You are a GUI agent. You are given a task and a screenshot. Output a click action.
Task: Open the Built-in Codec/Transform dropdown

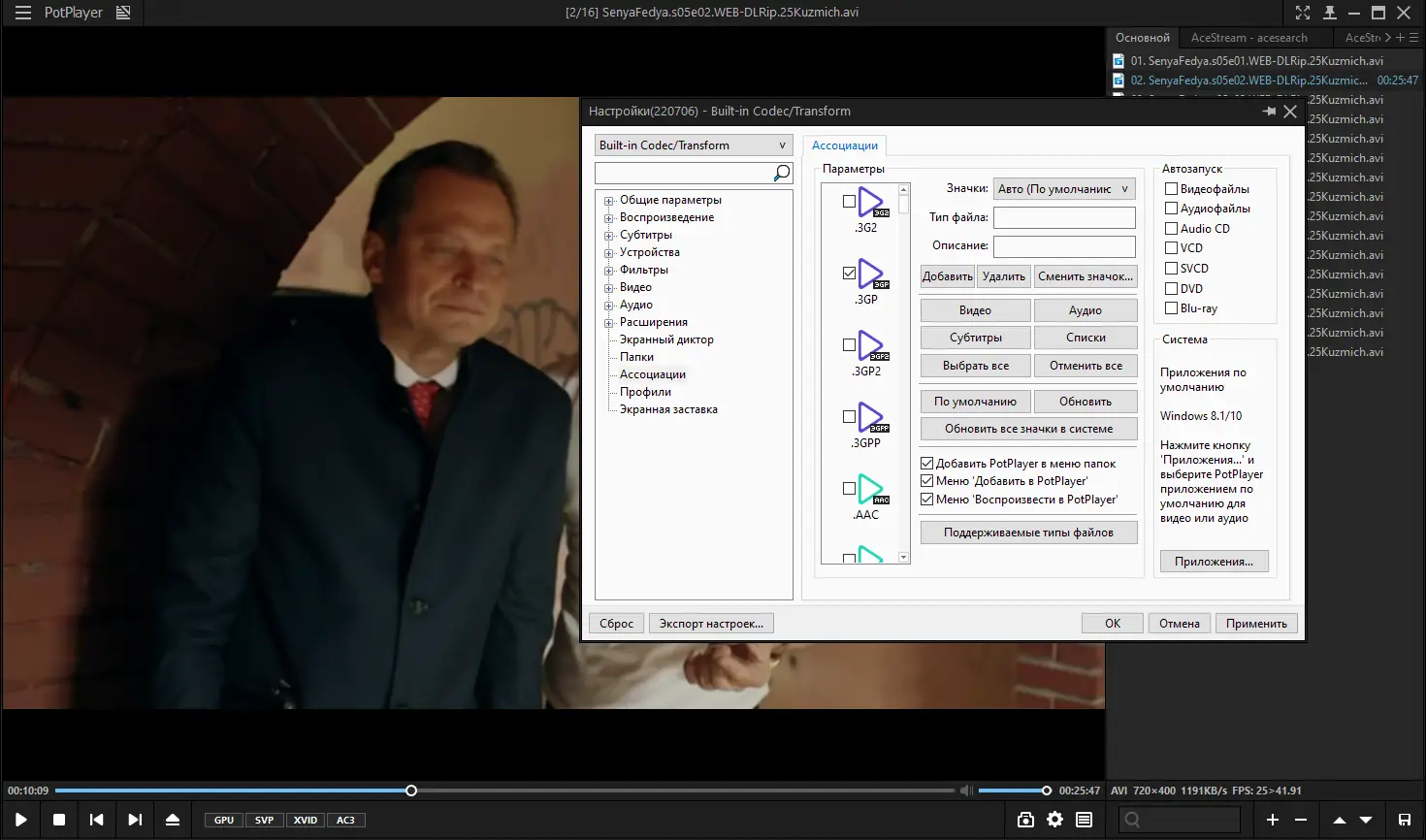point(694,145)
